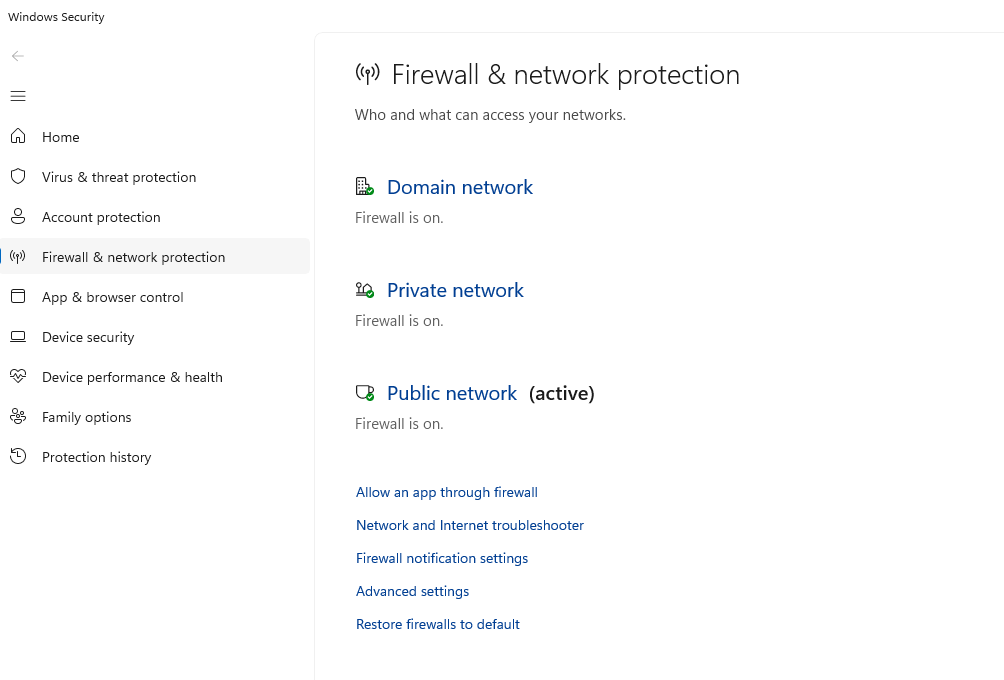The height and width of the screenshot is (680, 1004).
Task: Launch Network and Internet troubleshooter
Action: pos(470,525)
